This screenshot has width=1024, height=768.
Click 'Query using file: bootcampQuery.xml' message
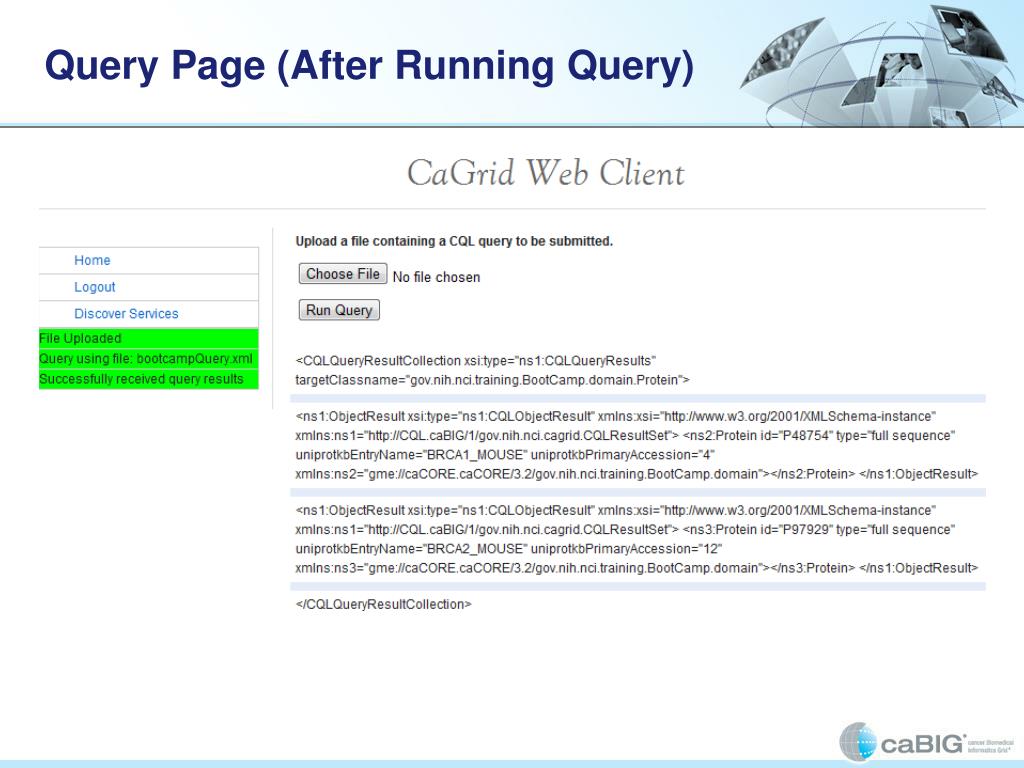click(x=148, y=359)
